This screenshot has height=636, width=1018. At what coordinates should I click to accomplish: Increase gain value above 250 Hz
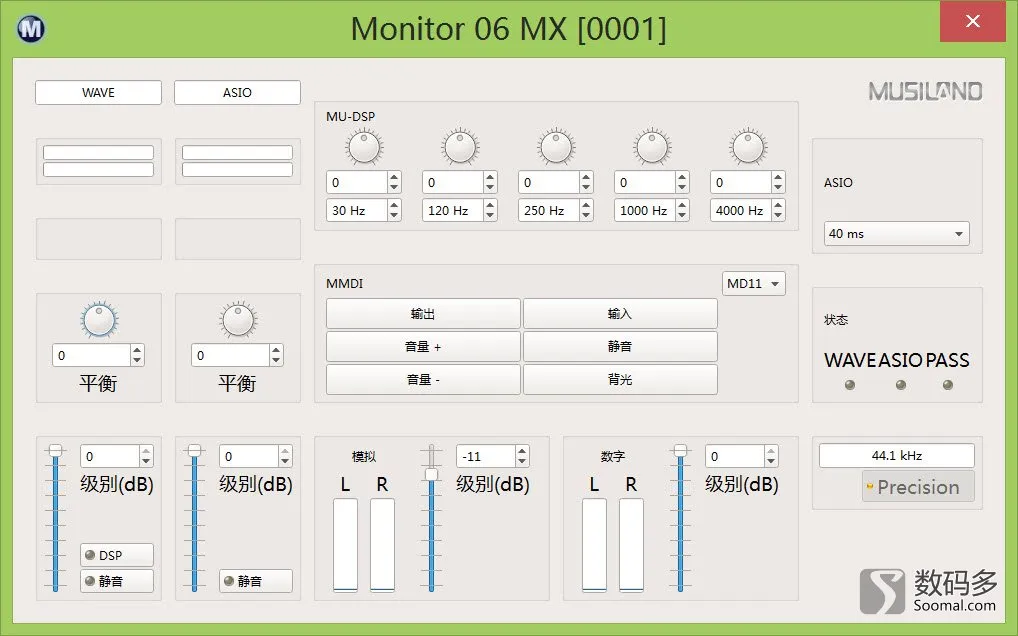[586, 177]
